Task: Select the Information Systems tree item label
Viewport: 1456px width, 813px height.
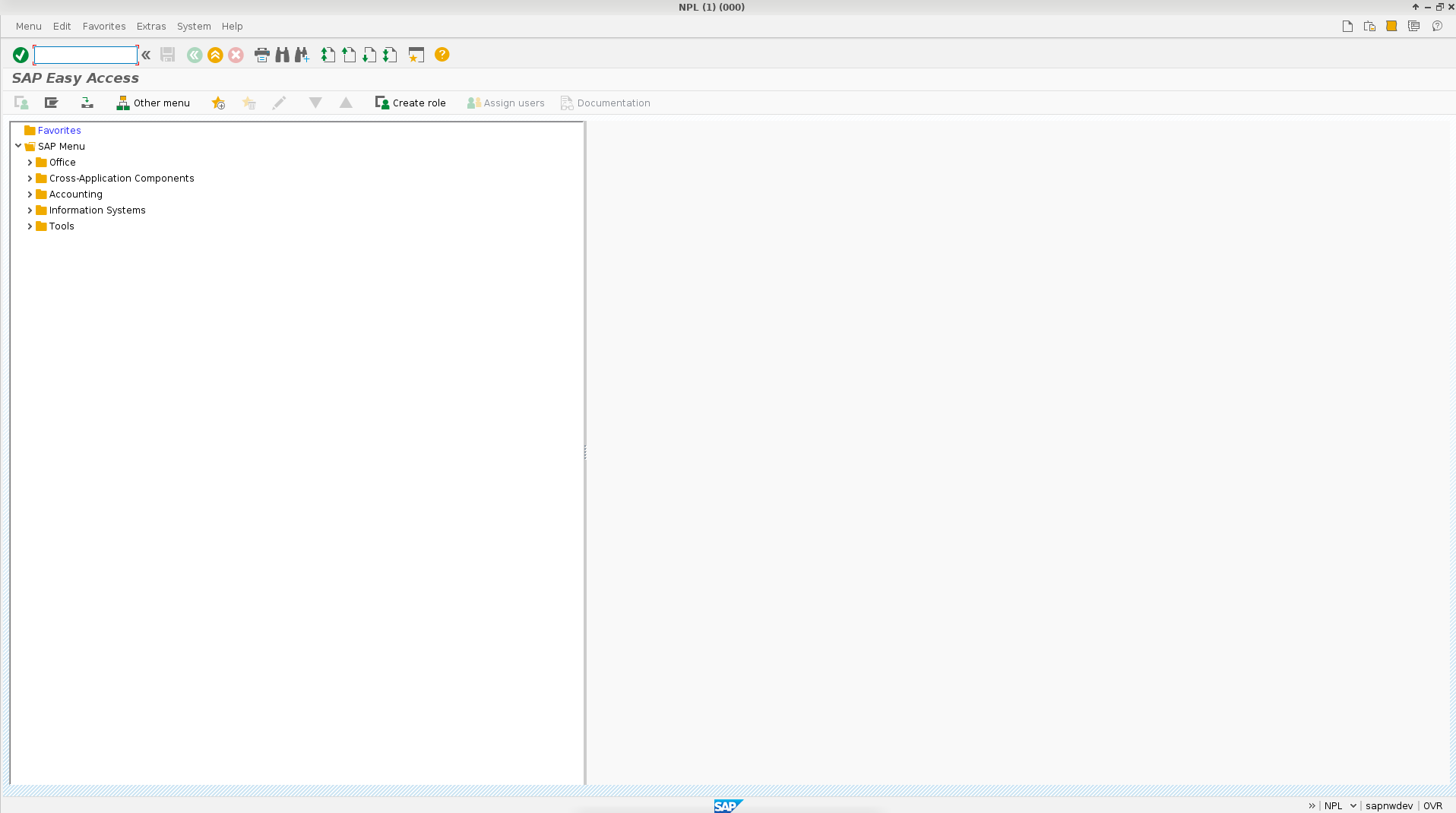Action: (97, 210)
